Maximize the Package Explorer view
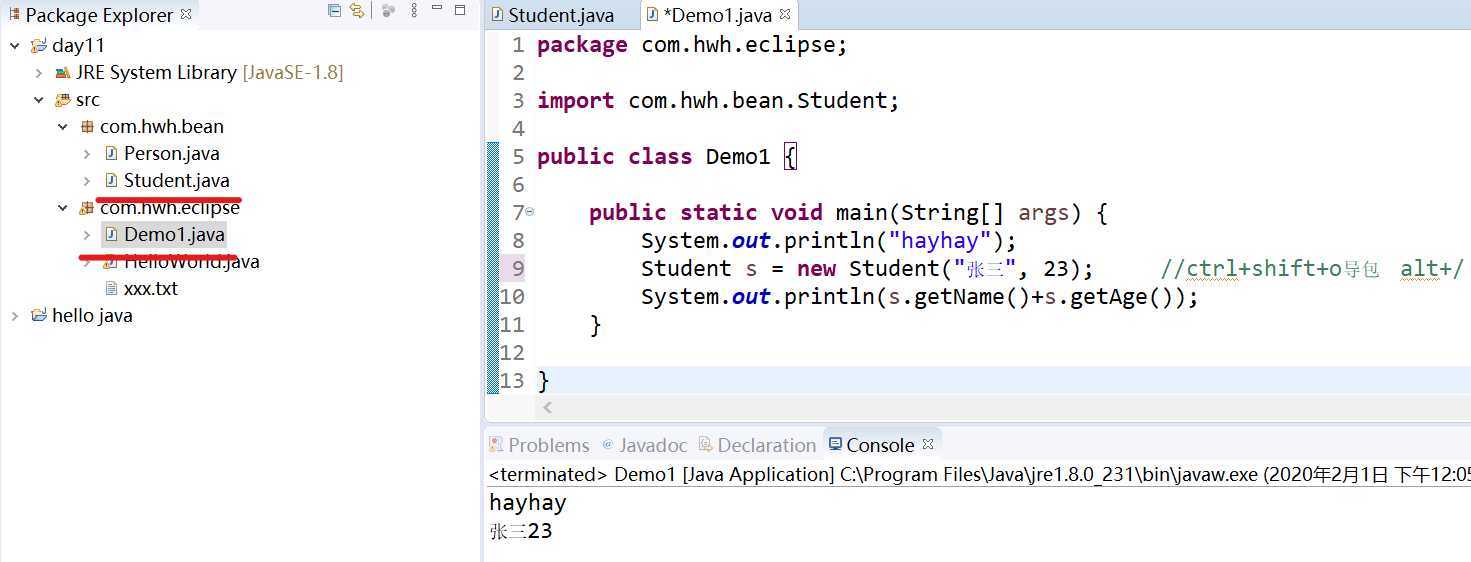The image size is (1471, 562). click(460, 11)
